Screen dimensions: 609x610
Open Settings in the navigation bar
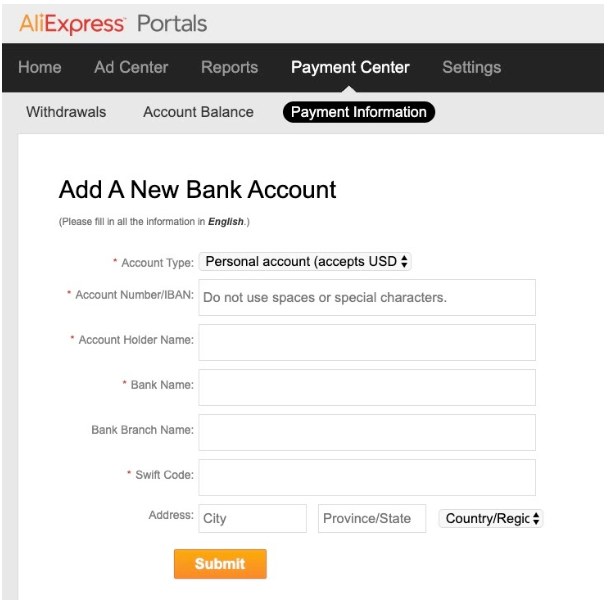click(472, 67)
